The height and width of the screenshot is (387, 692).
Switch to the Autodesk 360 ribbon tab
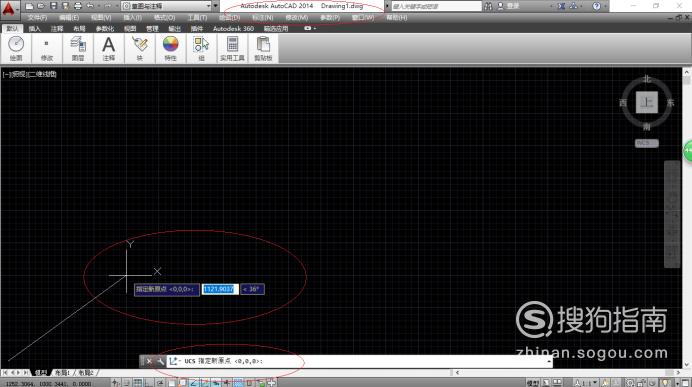pos(233,29)
